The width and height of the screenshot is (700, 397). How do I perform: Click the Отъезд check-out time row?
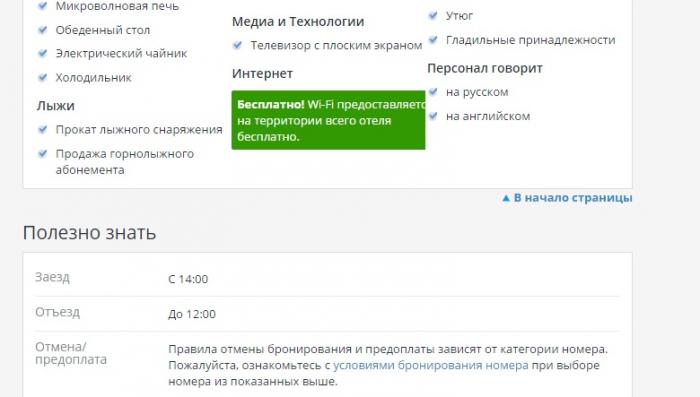(x=328, y=314)
